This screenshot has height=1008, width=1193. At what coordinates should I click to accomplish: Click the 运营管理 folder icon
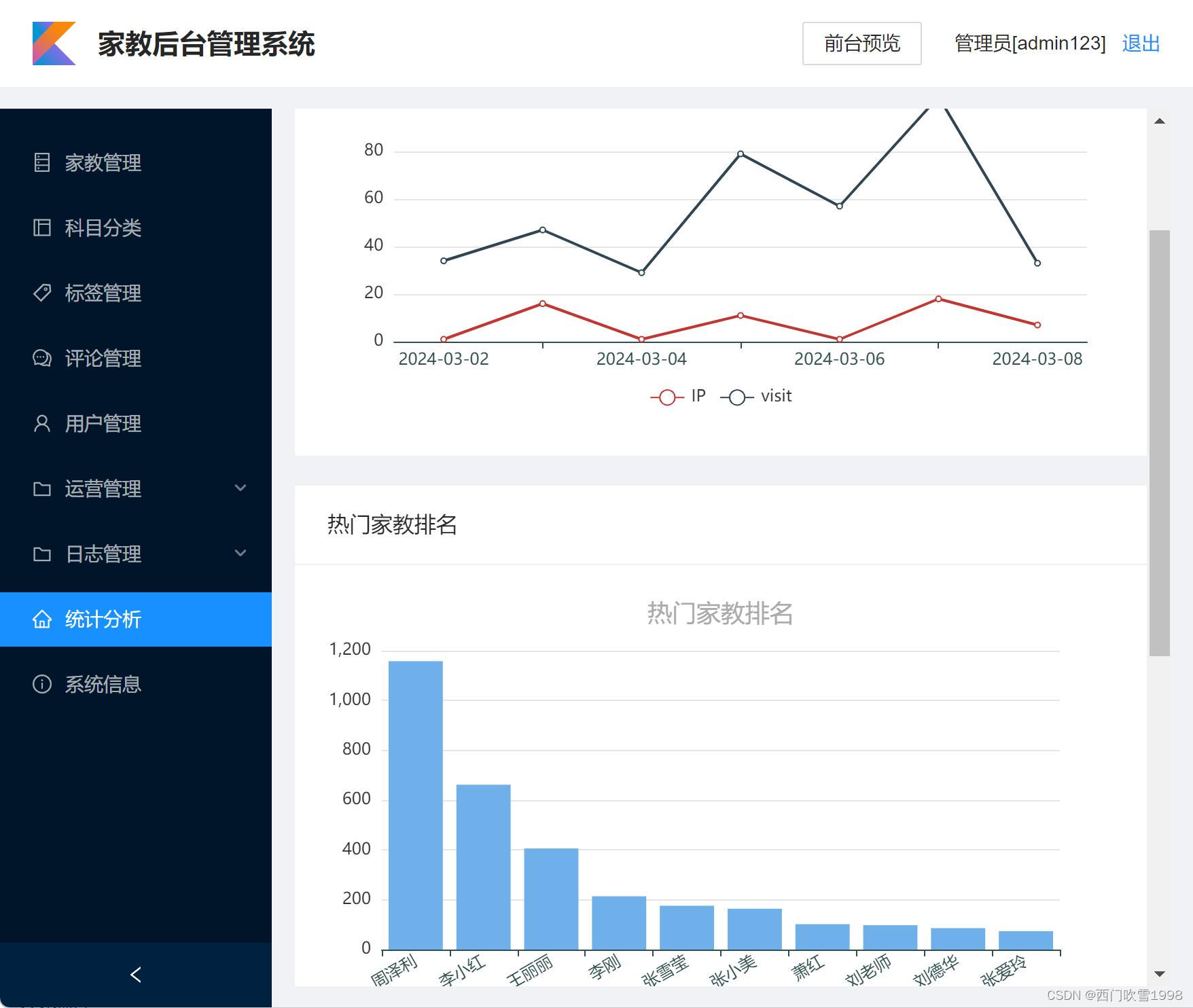click(42, 488)
